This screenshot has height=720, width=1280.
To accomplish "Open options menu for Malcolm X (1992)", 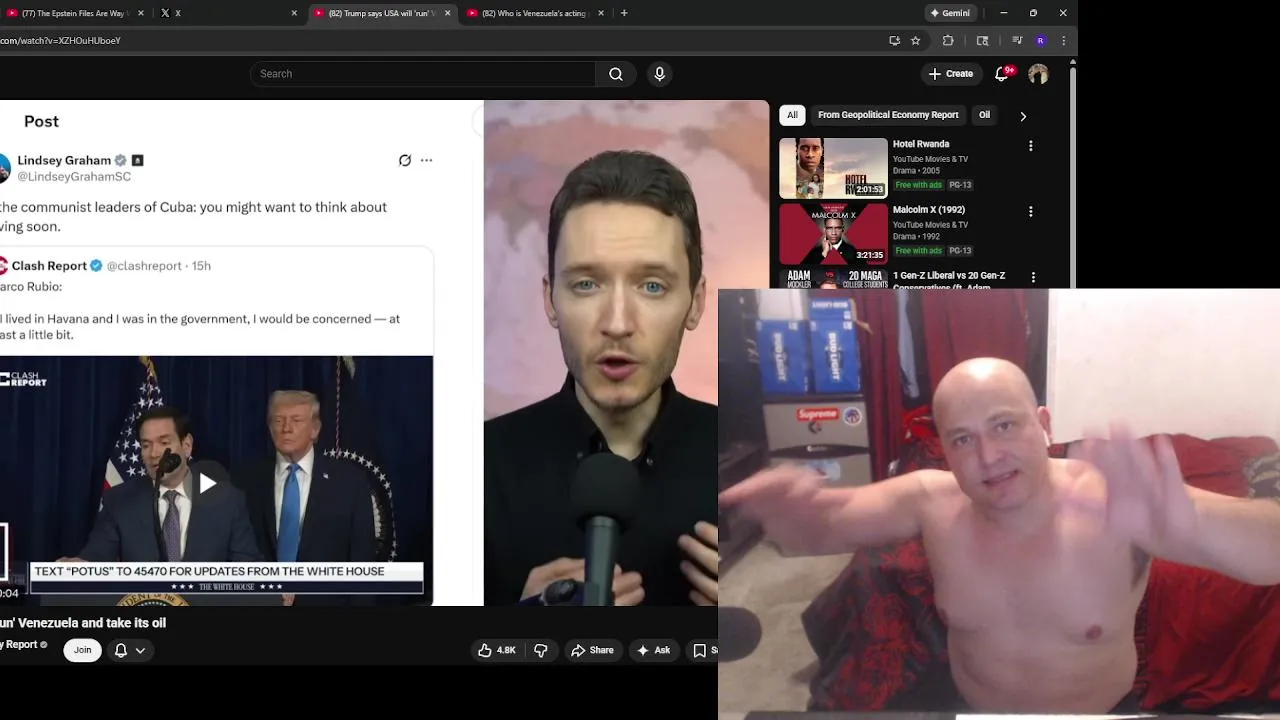I will coord(1030,212).
